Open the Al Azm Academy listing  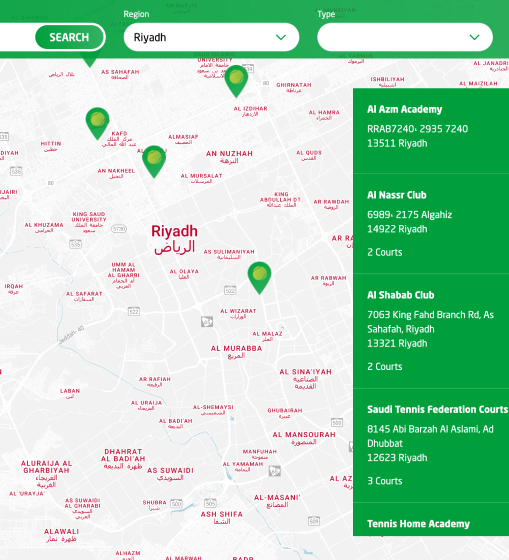tap(431, 131)
